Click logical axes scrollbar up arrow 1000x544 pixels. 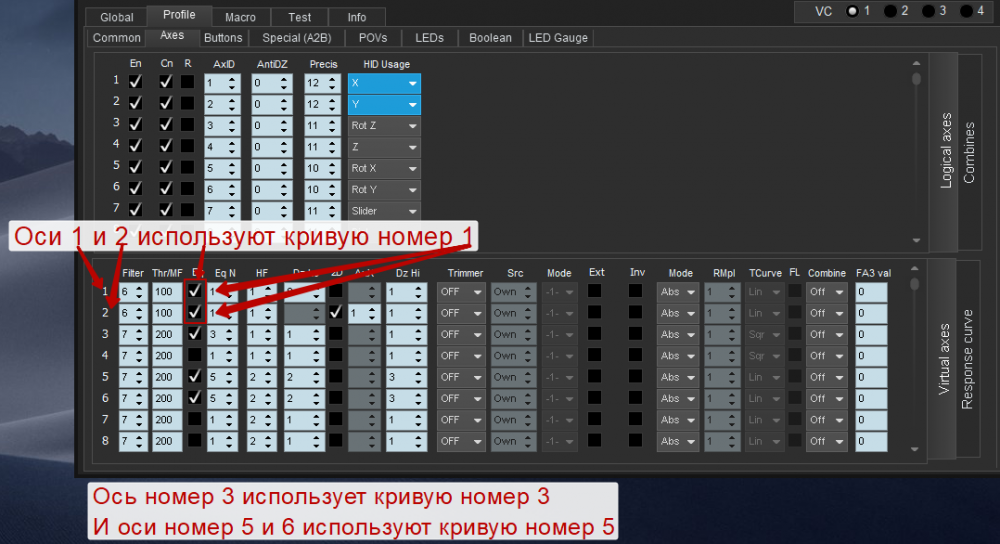(x=916, y=63)
